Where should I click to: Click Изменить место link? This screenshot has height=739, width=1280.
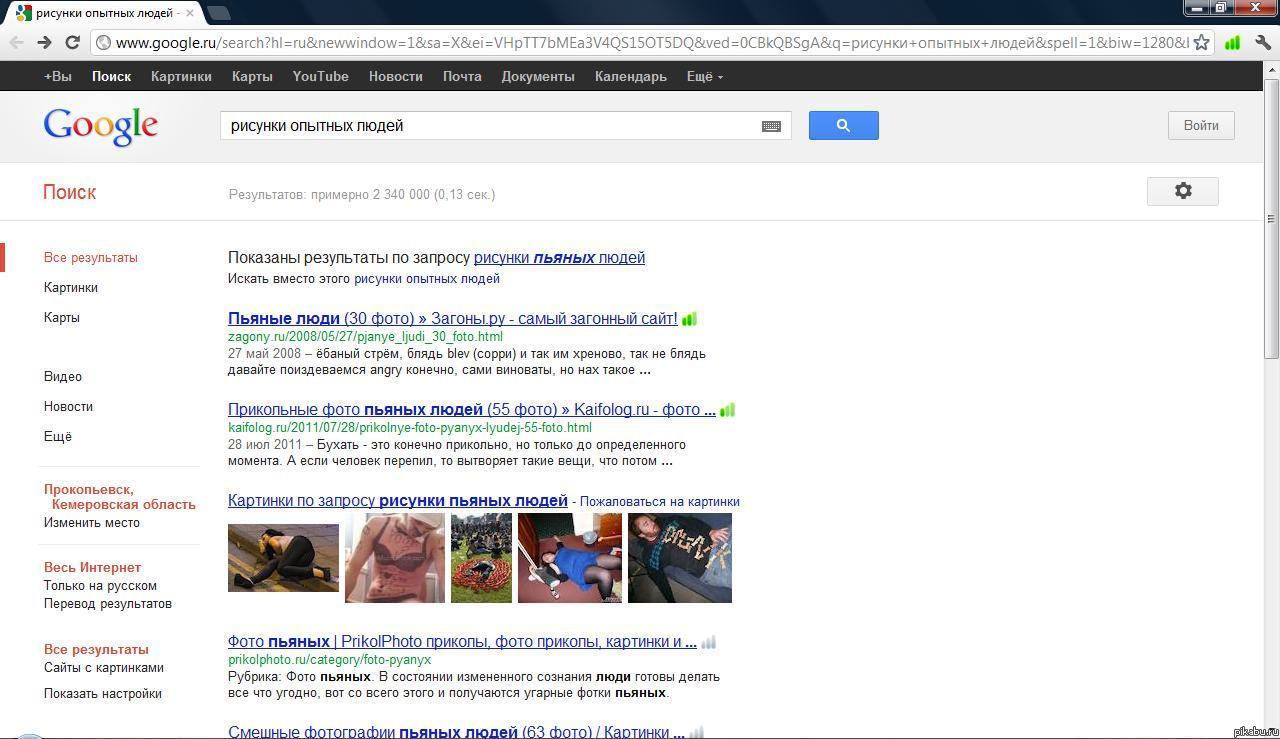coord(92,522)
